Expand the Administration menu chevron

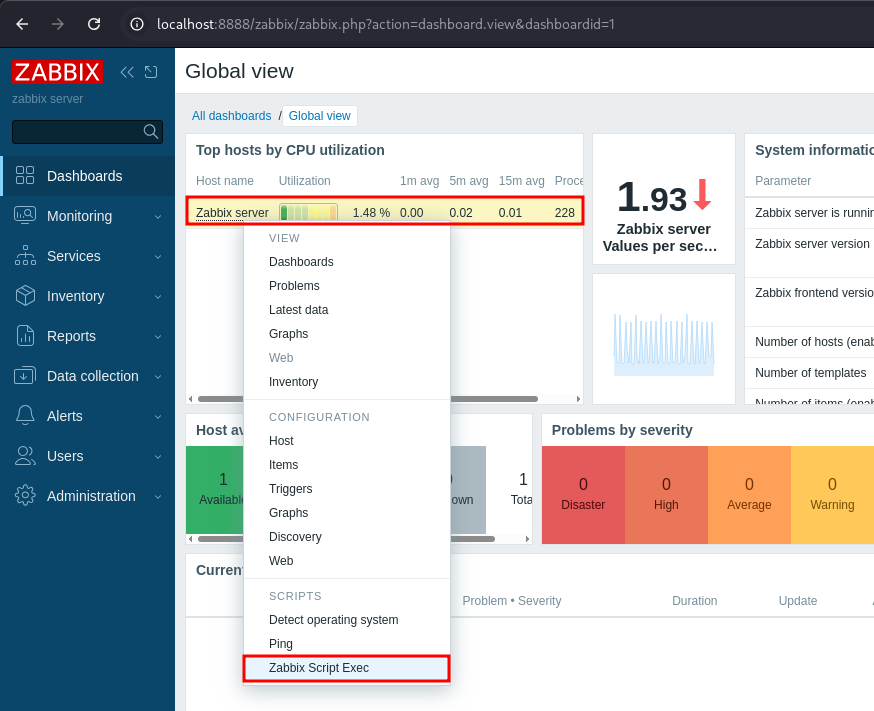[x=158, y=497]
